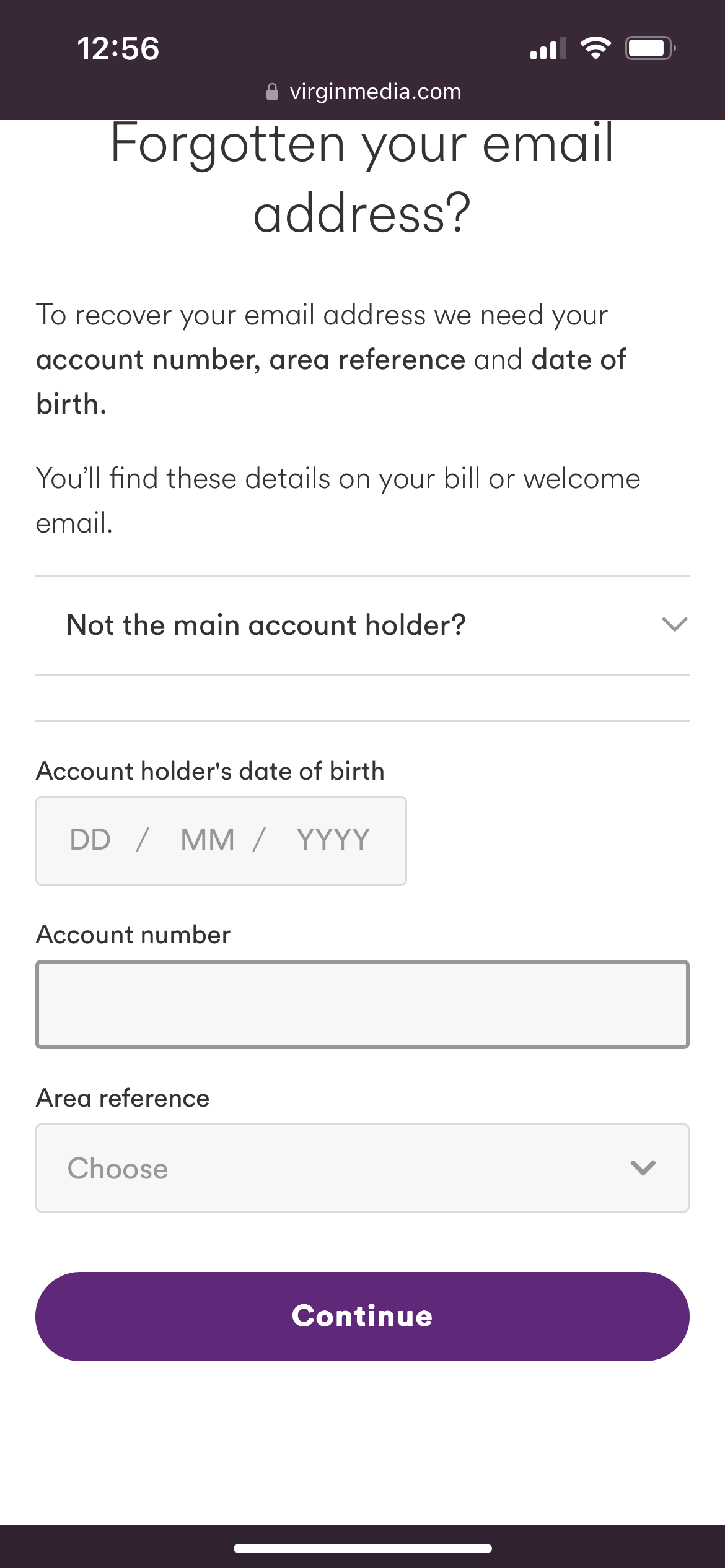Expand the 'Not the main account holder?' chevron

click(x=674, y=624)
